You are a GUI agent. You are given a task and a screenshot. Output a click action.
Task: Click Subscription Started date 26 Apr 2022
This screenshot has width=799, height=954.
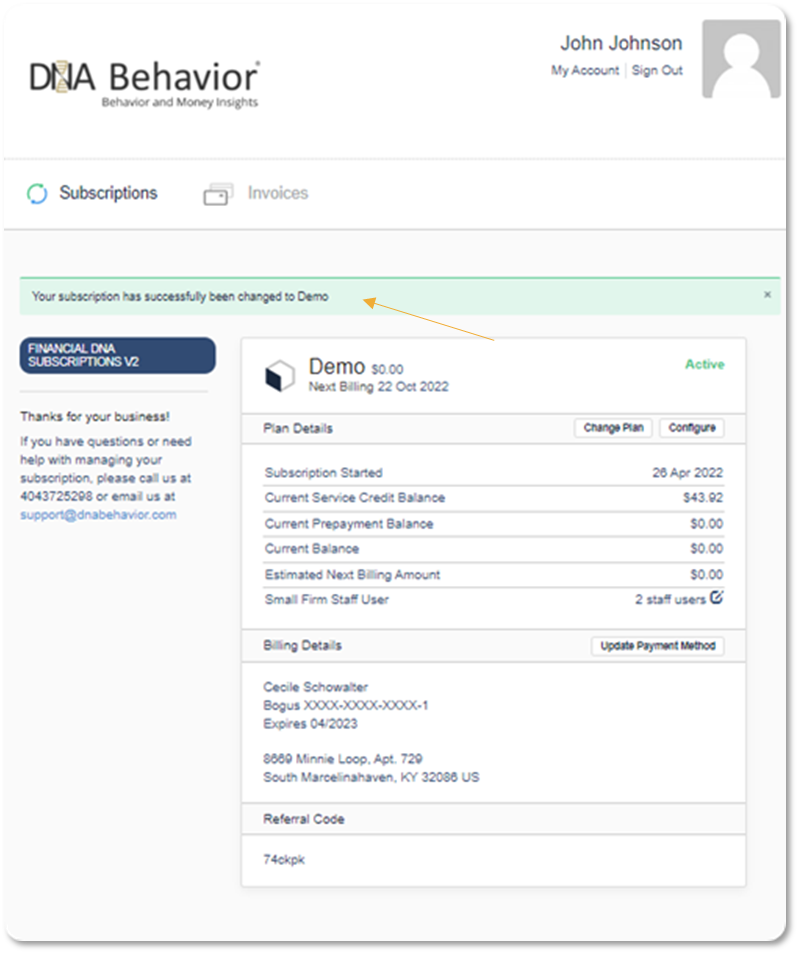tap(688, 473)
